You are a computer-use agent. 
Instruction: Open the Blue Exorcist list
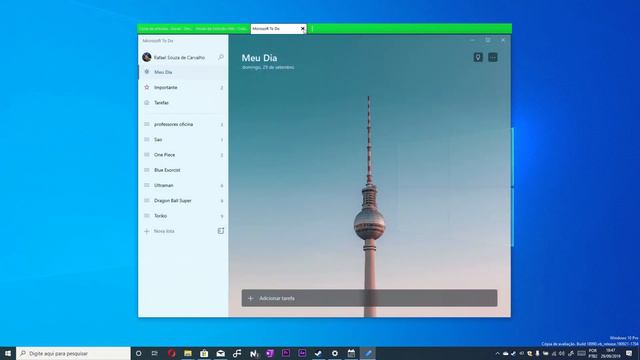(x=183, y=170)
